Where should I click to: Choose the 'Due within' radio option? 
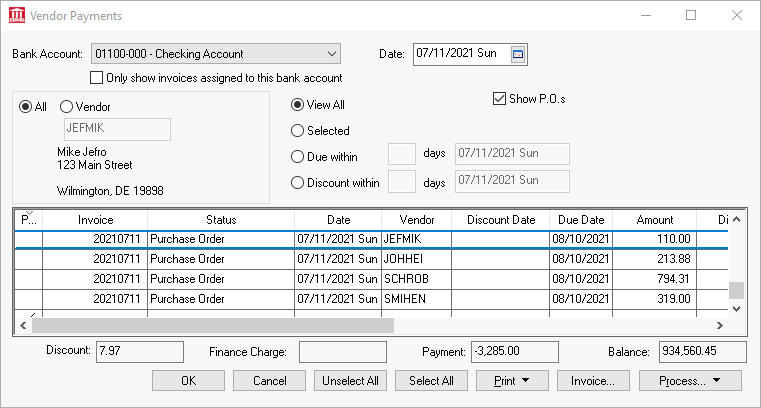point(298,156)
